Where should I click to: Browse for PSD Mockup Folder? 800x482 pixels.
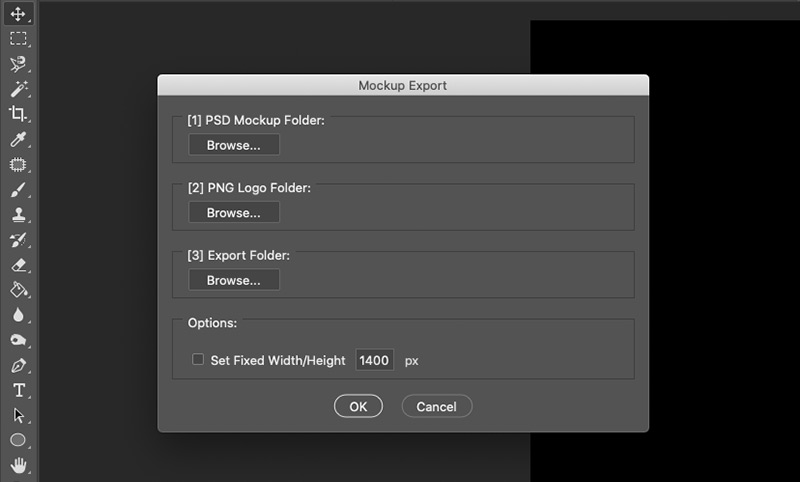click(234, 145)
